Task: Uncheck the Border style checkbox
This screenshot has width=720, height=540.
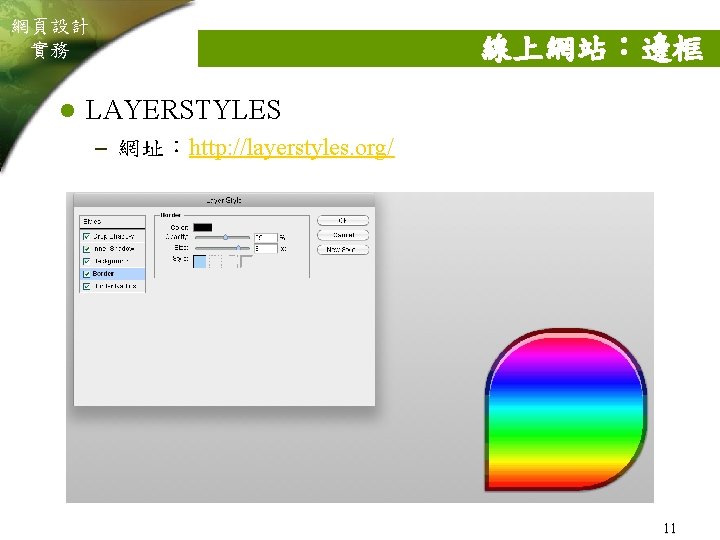Action: 86,274
